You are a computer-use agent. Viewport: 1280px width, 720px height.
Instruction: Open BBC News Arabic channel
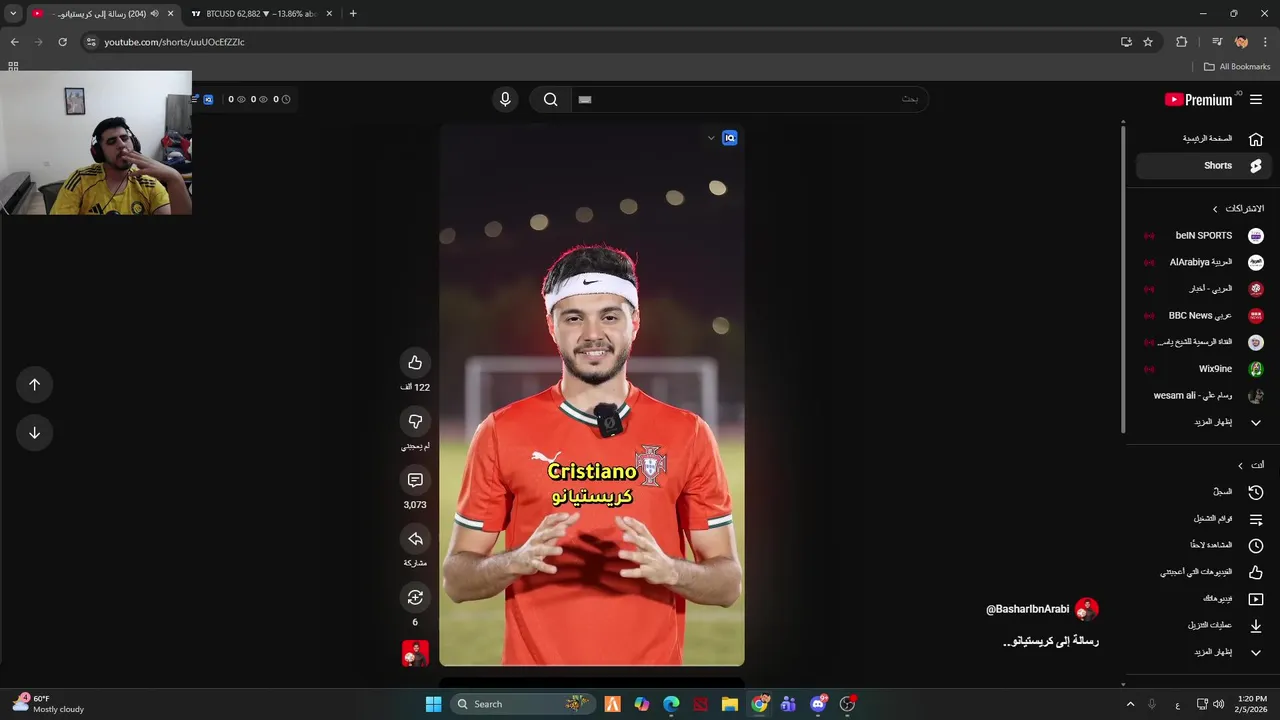tap(1203, 316)
